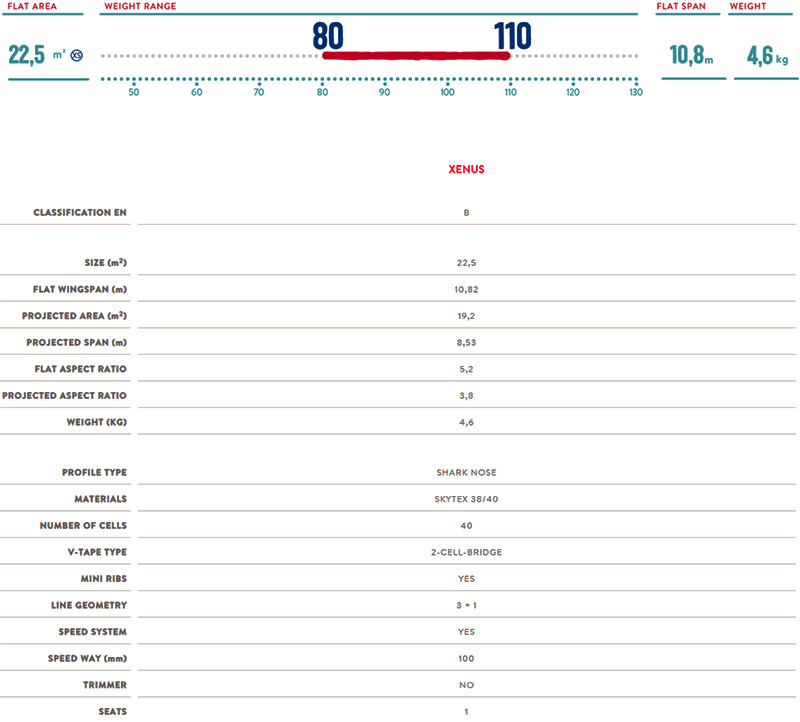The image size is (800, 722).
Task: Click the CLASSIFICATION EN row label
Action: point(80,212)
